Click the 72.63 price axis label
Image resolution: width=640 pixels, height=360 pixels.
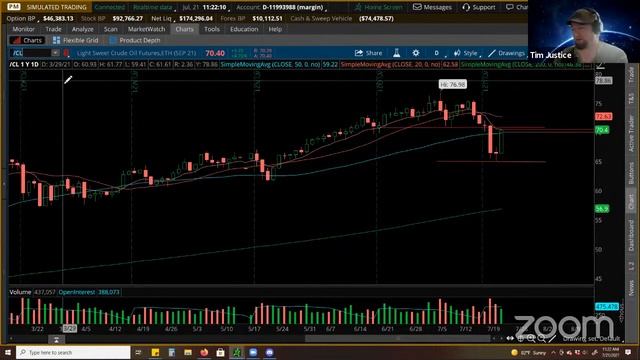pos(603,117)
